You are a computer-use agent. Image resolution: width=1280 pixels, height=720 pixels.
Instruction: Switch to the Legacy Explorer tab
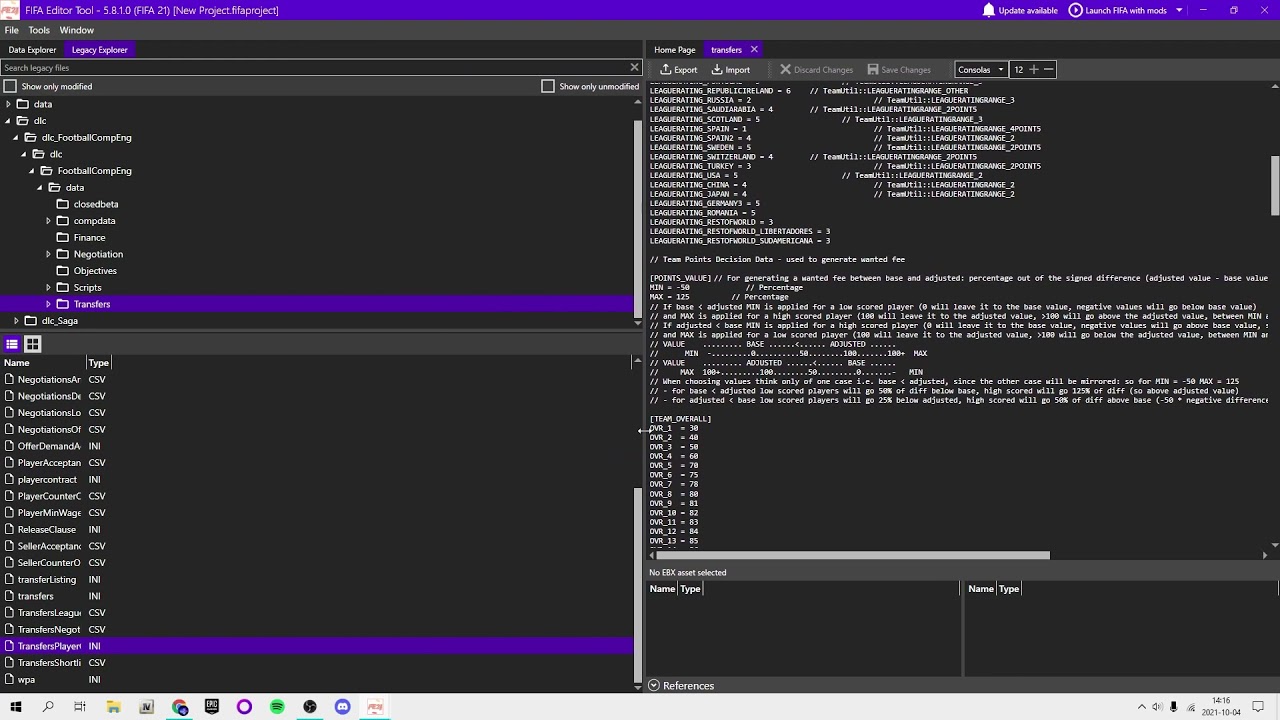point(100,50)
